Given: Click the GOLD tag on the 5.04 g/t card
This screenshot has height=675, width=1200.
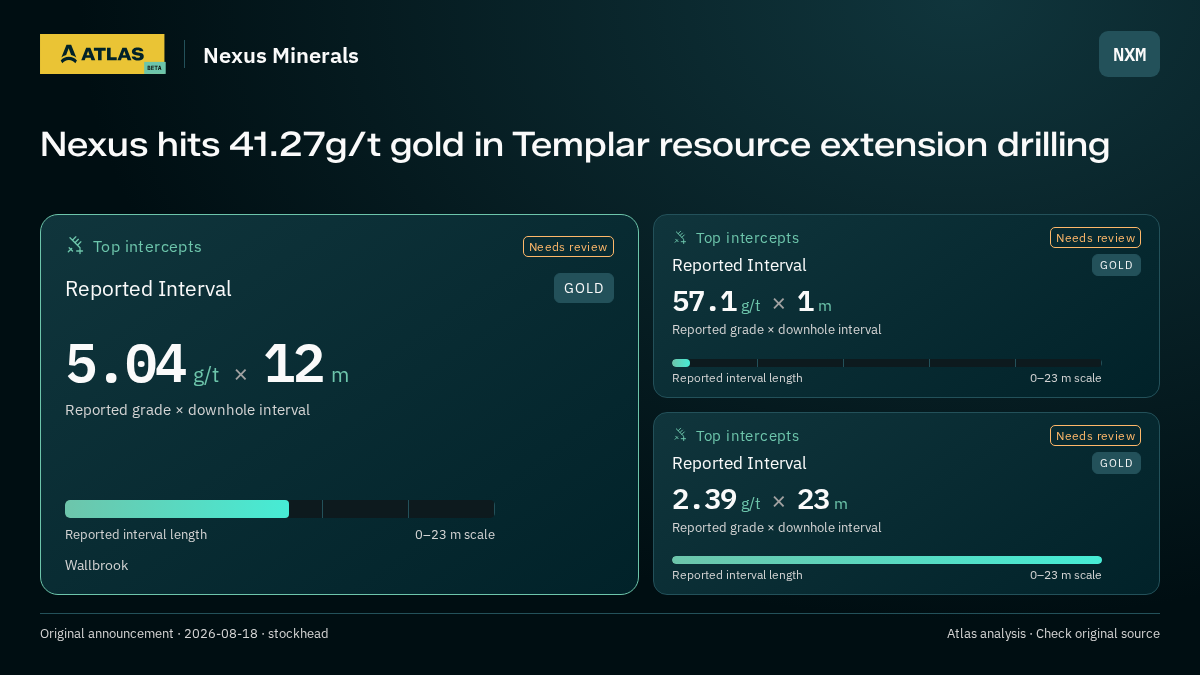Looking at the screenshot, I should [x=584, y=288].
